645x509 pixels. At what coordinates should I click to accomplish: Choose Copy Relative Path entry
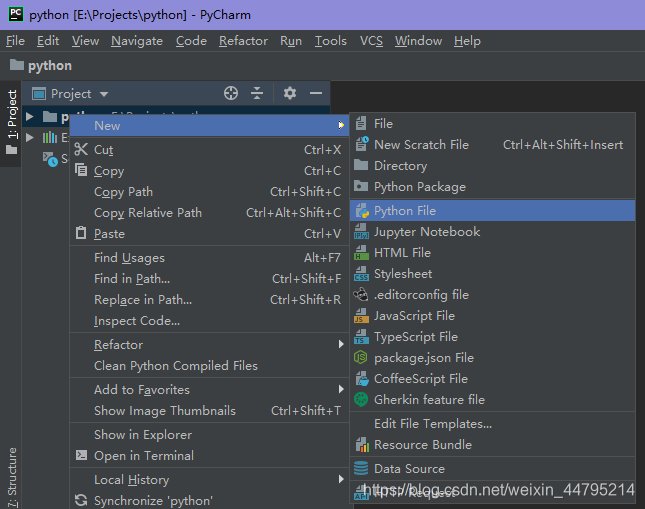click(209, 212)
